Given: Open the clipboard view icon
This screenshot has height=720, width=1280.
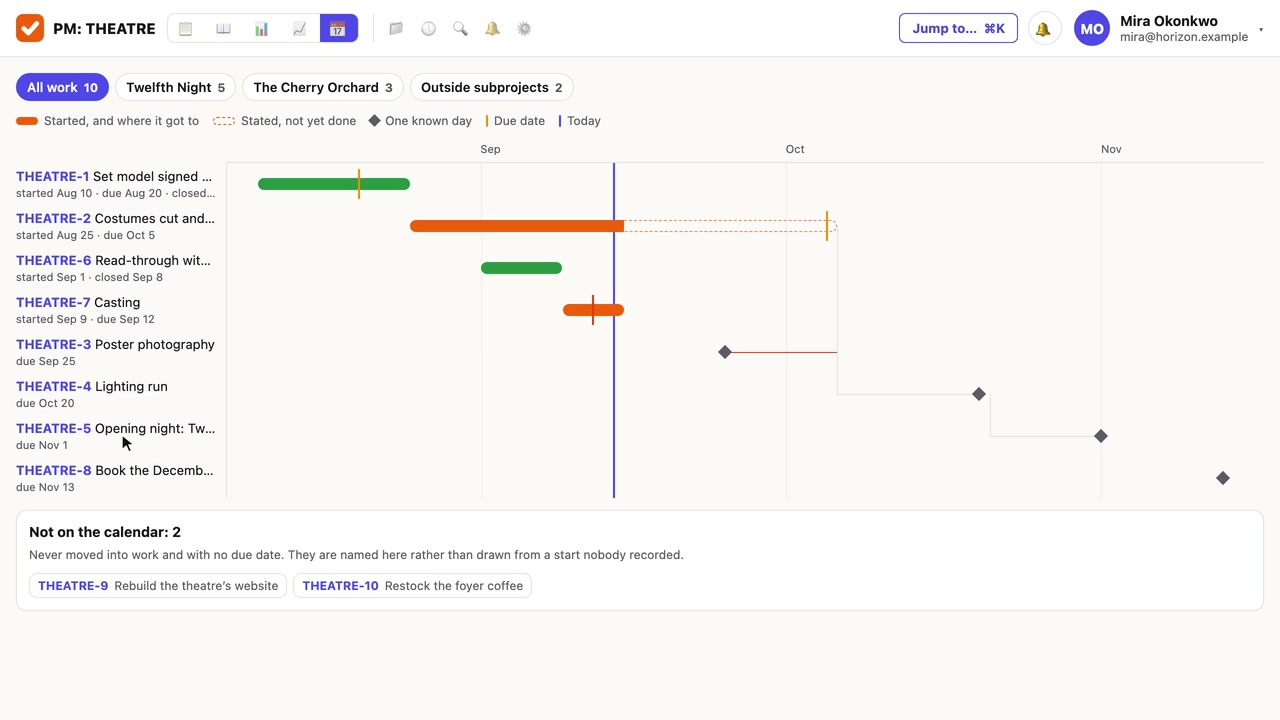Looking at the screenshot, I should click(185, 28).
